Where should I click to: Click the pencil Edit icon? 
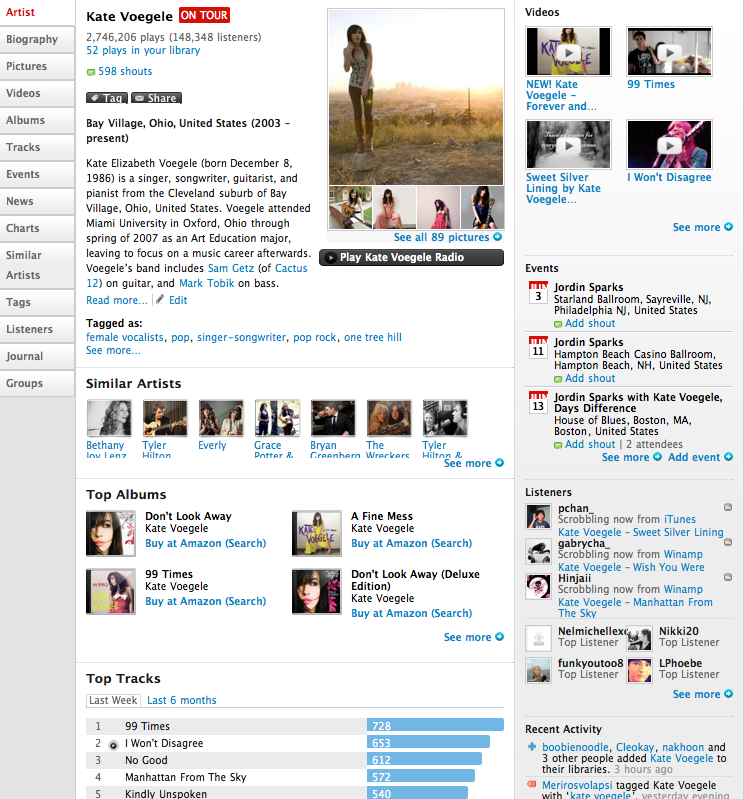[x=160, y=299]
